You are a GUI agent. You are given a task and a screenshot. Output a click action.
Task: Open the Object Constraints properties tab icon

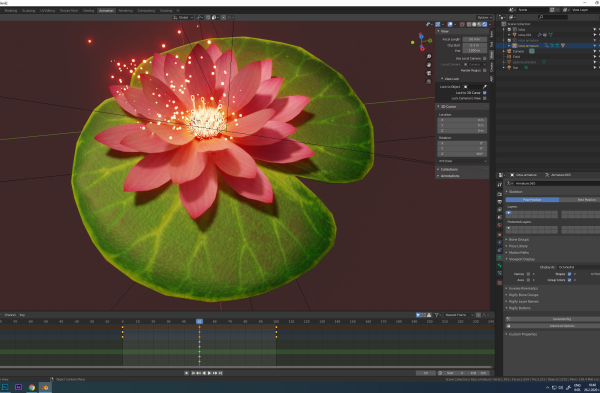point(499,250)
